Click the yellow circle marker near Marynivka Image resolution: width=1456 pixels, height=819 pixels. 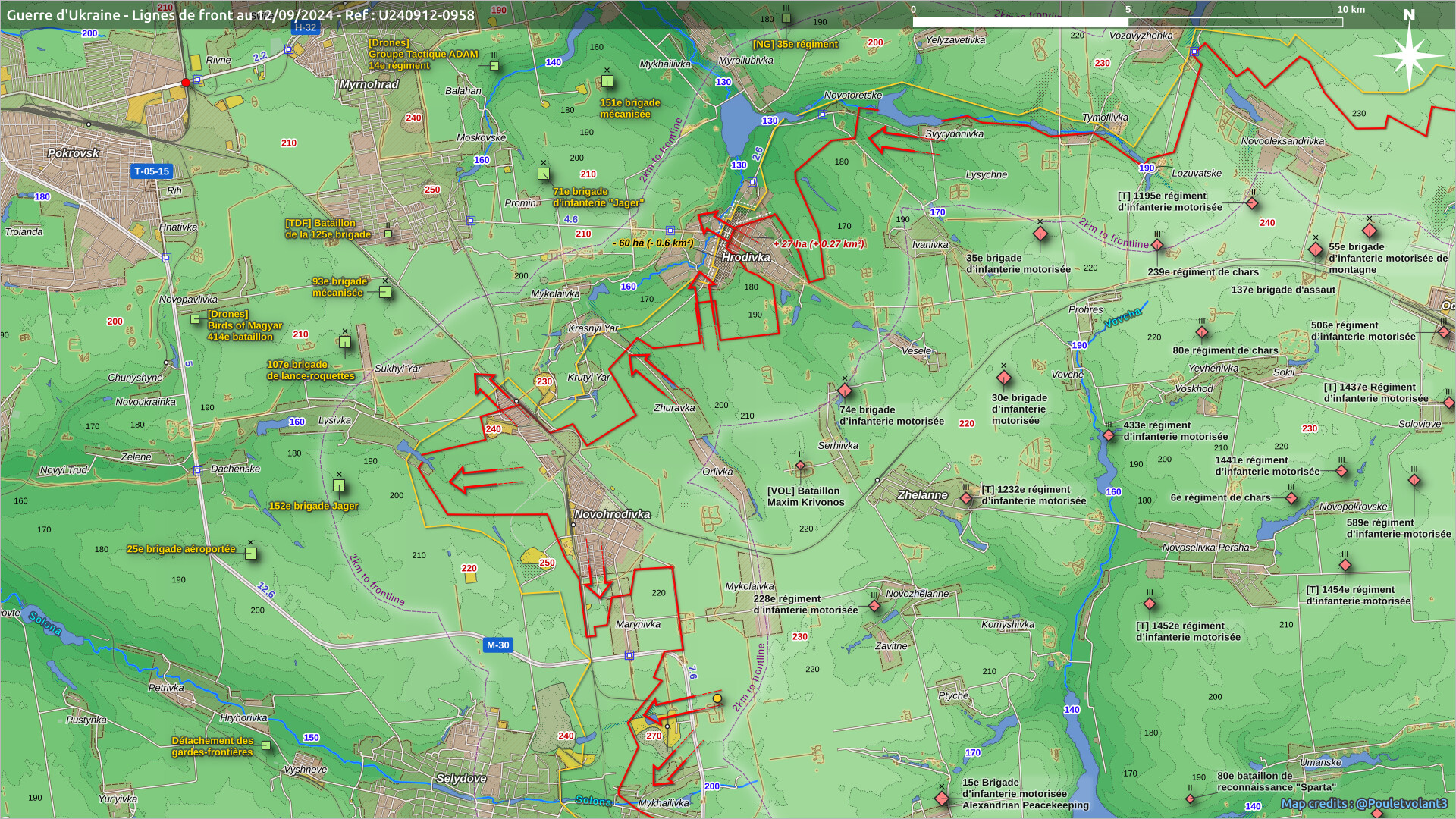[717, 698]
